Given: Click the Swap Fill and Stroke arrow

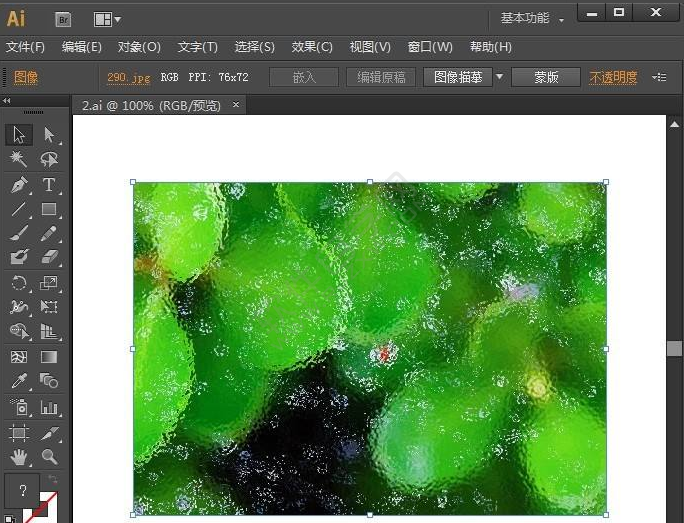Looking at the screenshot, I should pos(52,480).
